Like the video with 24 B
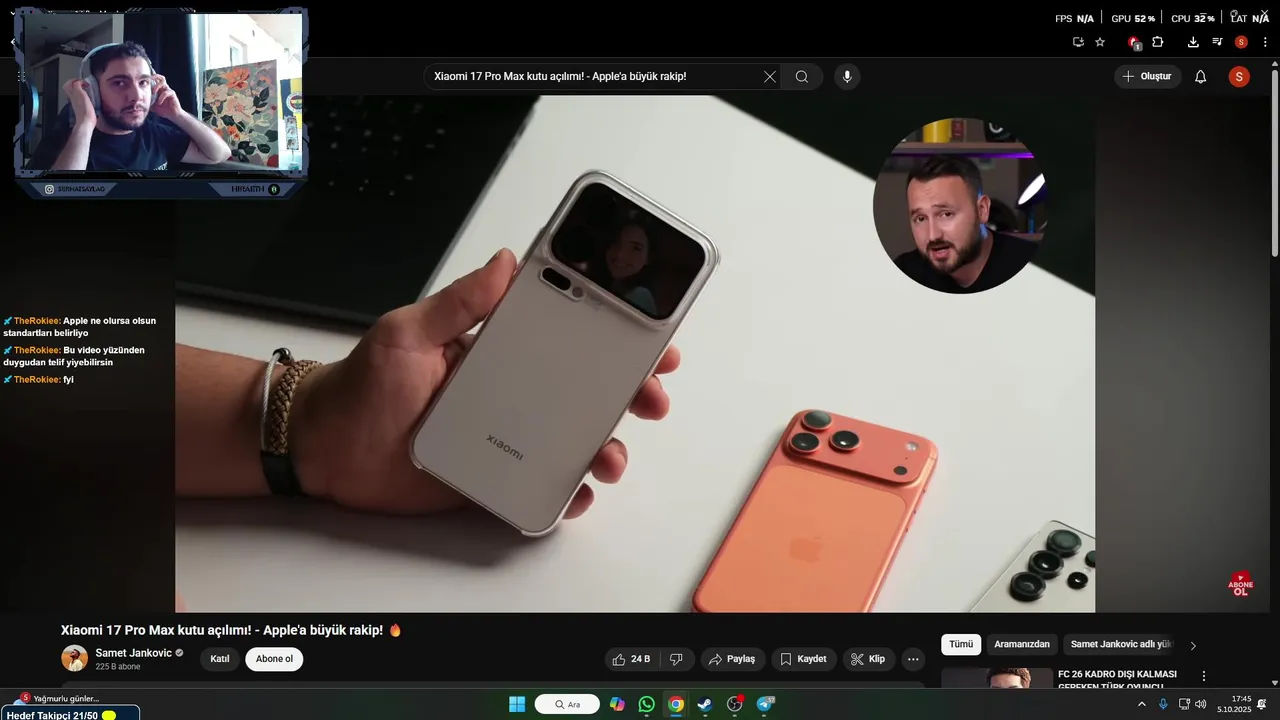 (631, 659)
